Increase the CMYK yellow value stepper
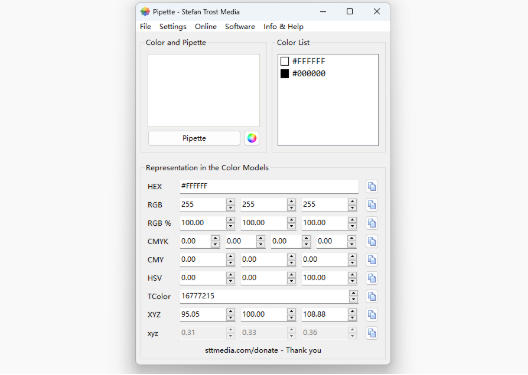The width and height of the screenshot is (528, 375). click(306, 238)
